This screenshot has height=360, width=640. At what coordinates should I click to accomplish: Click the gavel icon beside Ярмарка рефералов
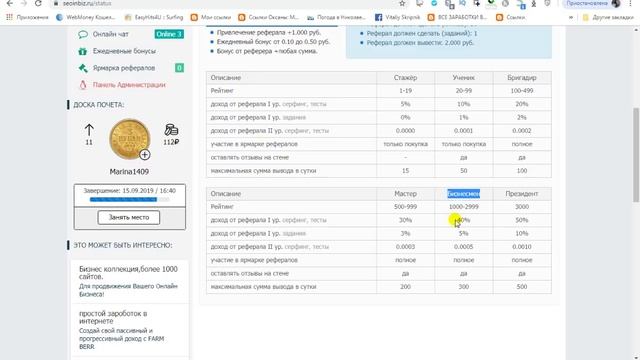click(x=83, y=68)
